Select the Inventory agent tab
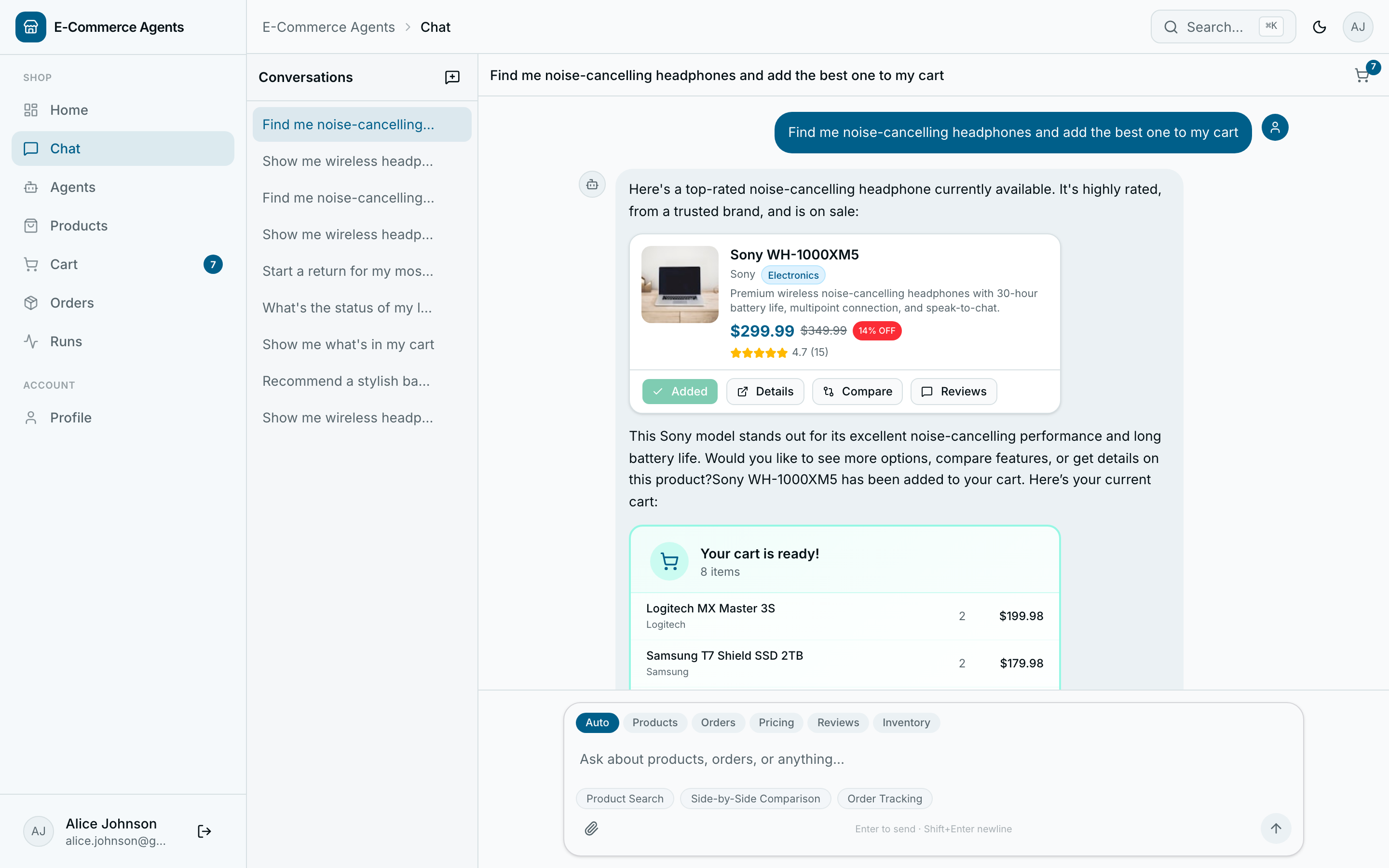 point(906,722)
